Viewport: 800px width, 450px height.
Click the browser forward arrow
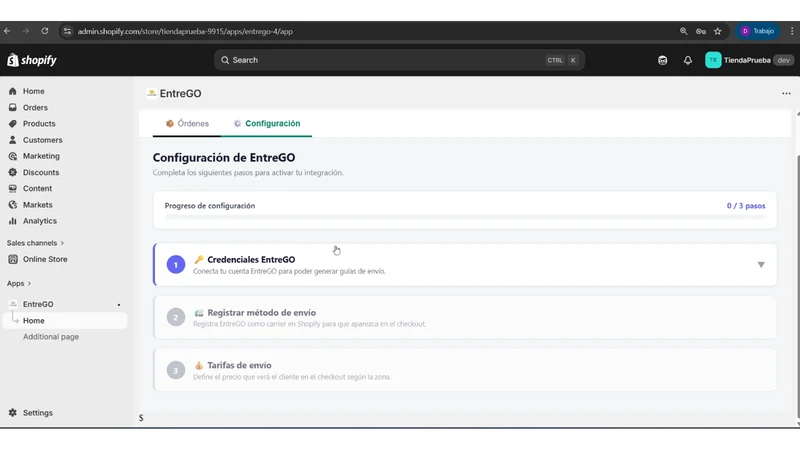pos(26,31)
